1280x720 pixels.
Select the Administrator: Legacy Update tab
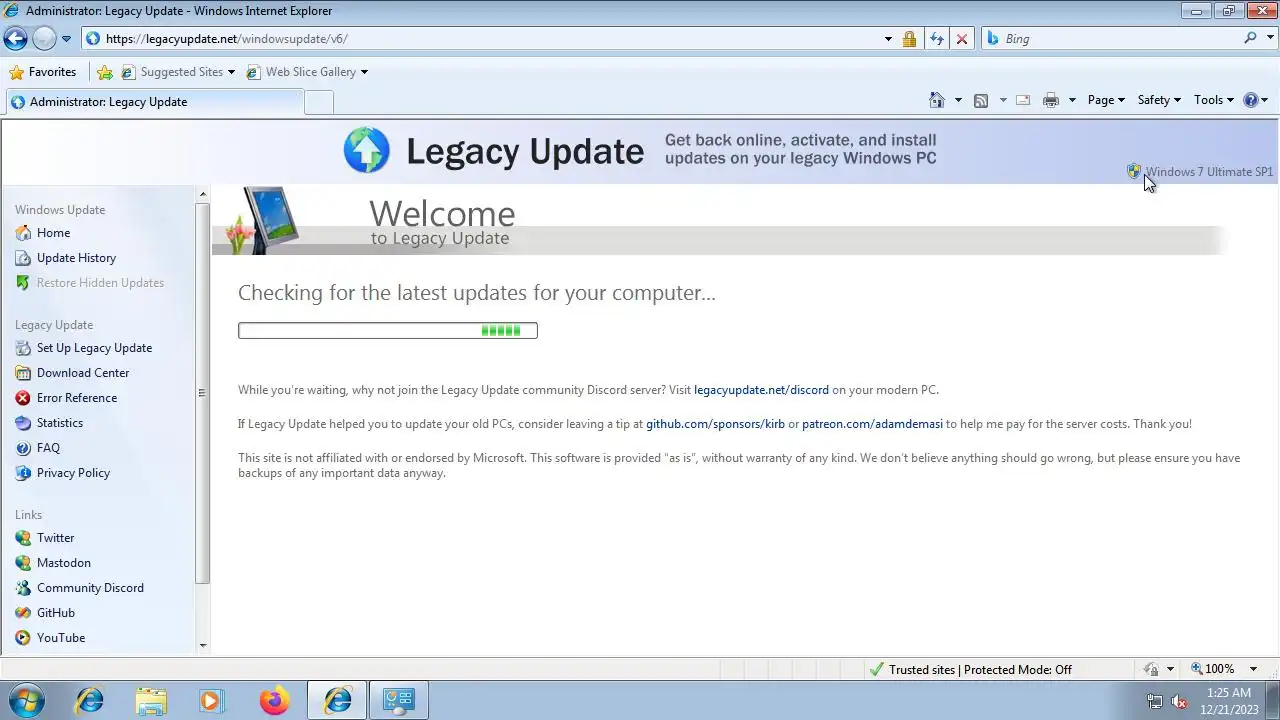[x=153, y=102]
